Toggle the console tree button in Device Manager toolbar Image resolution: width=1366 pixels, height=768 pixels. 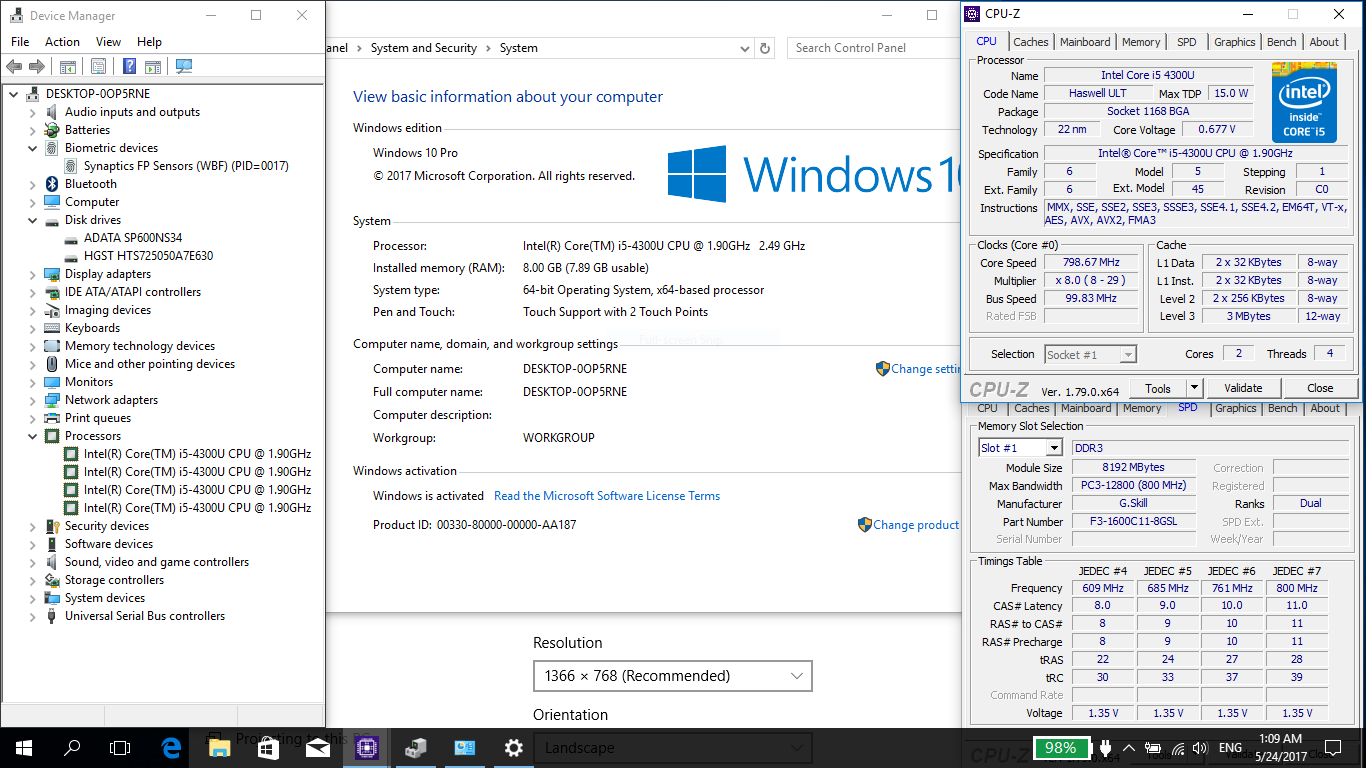67,66
